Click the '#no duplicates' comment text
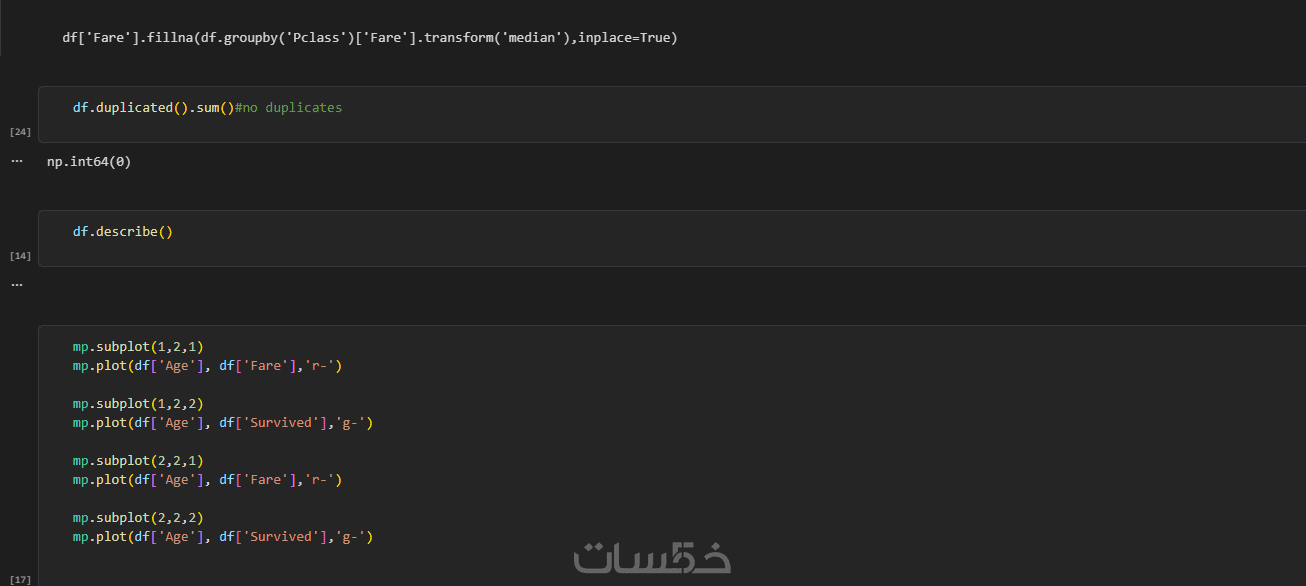The width and height of the screenshot is (1306, 586). pyautogui.click(x=288, y=107)
